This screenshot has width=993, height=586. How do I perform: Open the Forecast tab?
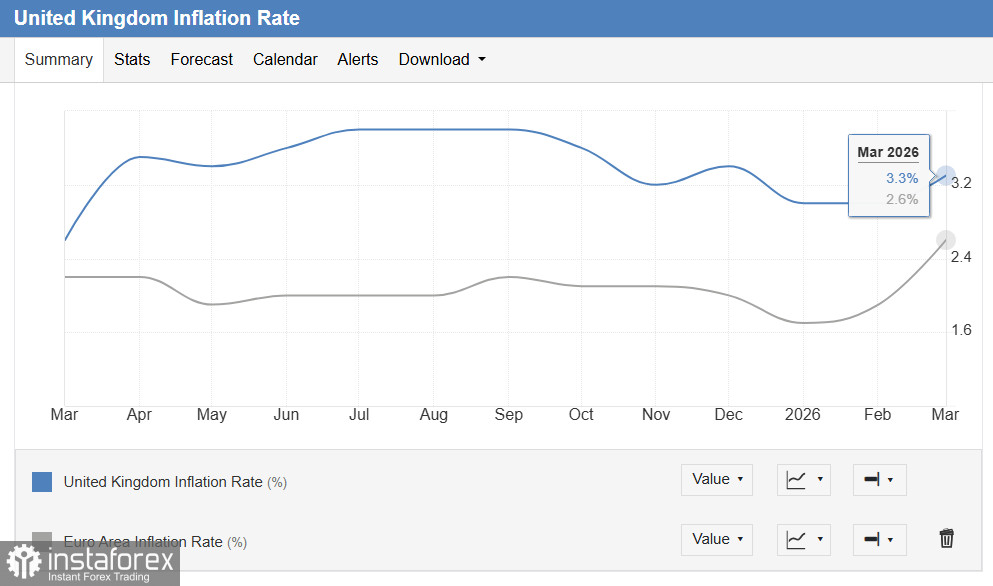(x=201, y=60)
